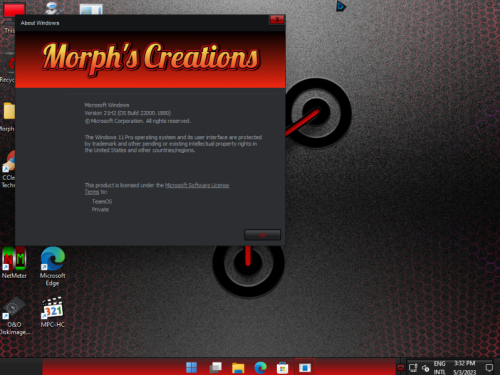The image size is (500, 375).
Task: Click the blue arrow icon on desktop
Action: (x=341, y=6)
